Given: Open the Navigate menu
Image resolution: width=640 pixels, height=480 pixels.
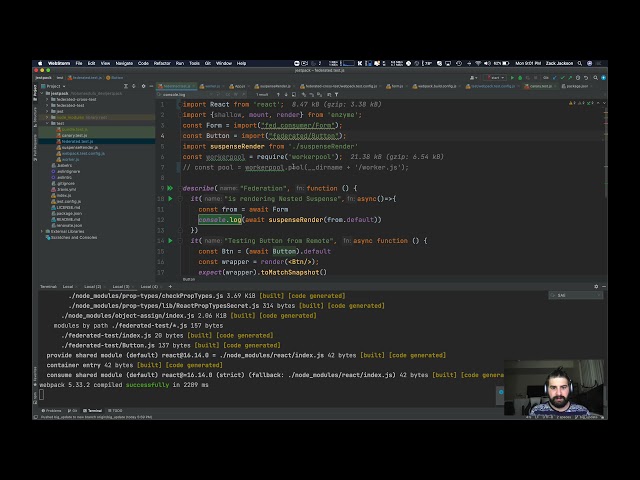Looking at the screenshot, I should point(124,63).
